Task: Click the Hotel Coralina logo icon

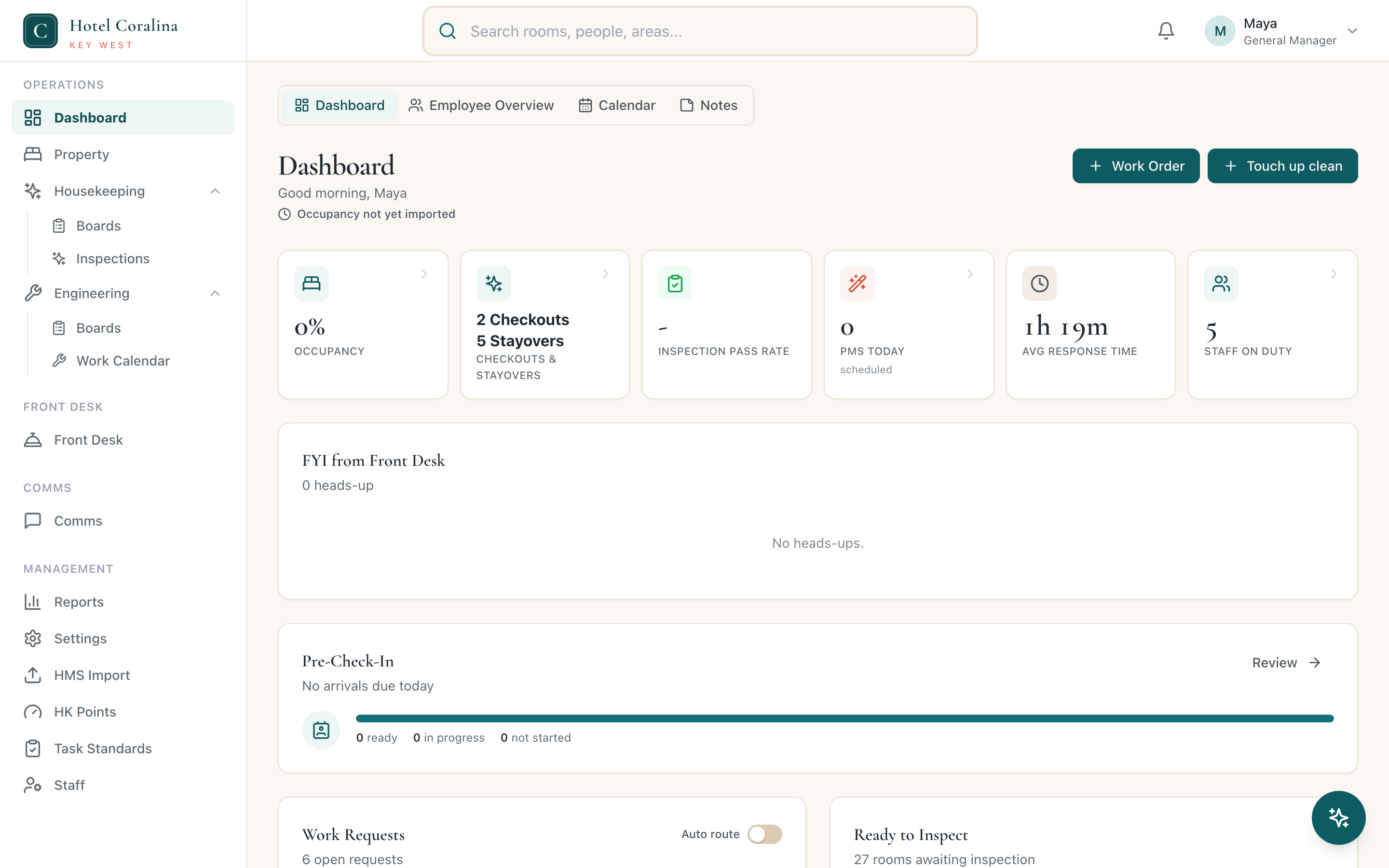Action: coord(40,31)
